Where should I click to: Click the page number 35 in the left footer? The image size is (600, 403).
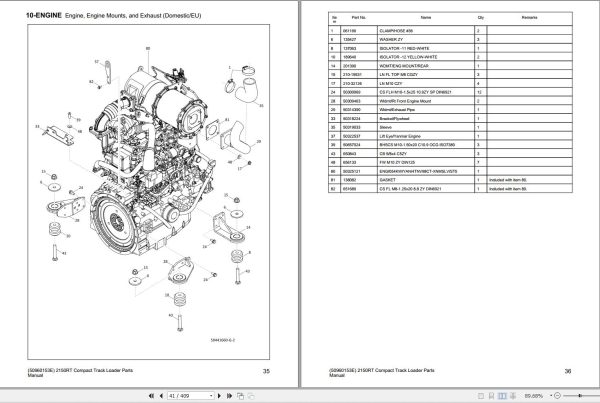[266, 371]
